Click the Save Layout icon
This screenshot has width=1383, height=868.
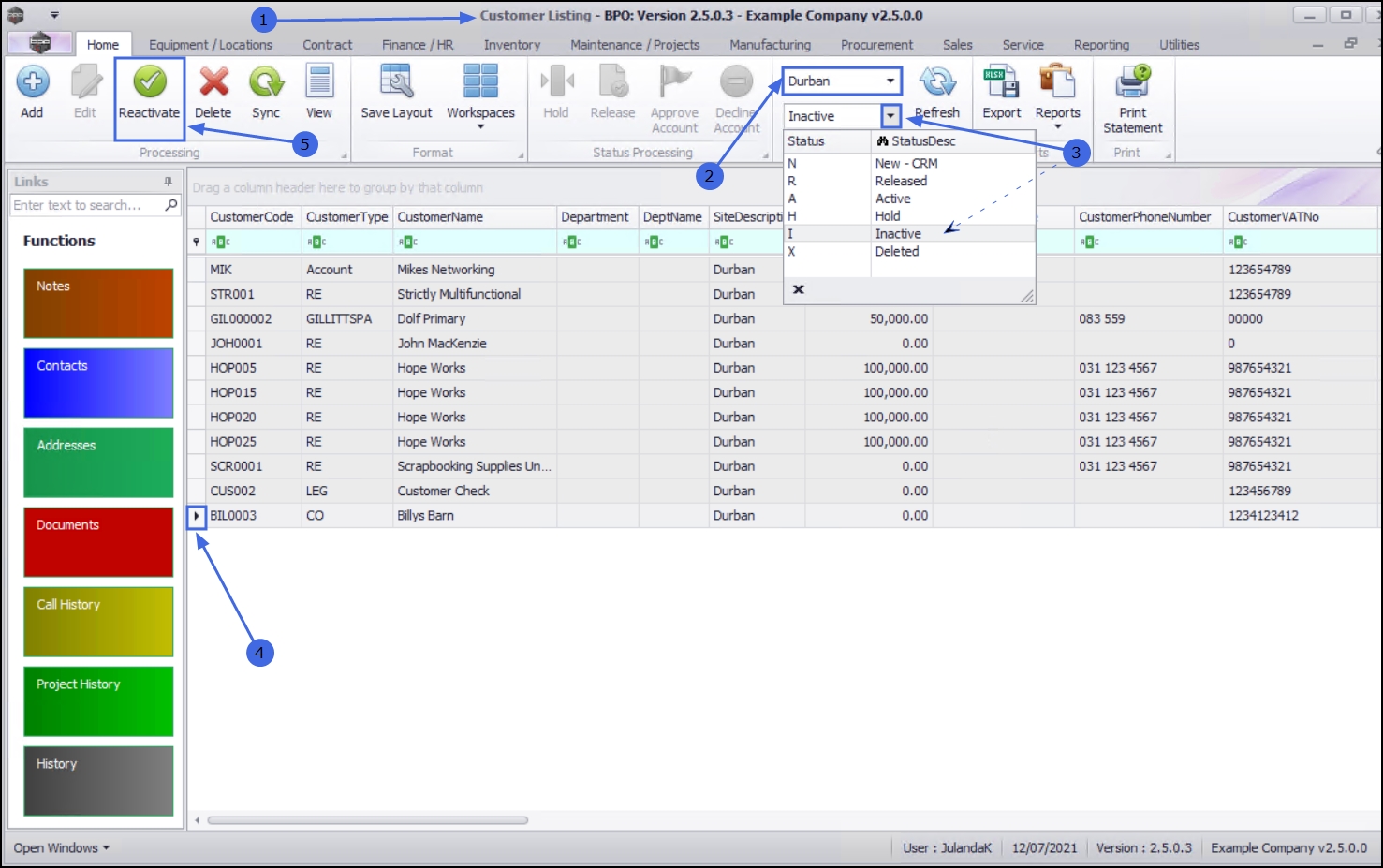tap(396, 82)
